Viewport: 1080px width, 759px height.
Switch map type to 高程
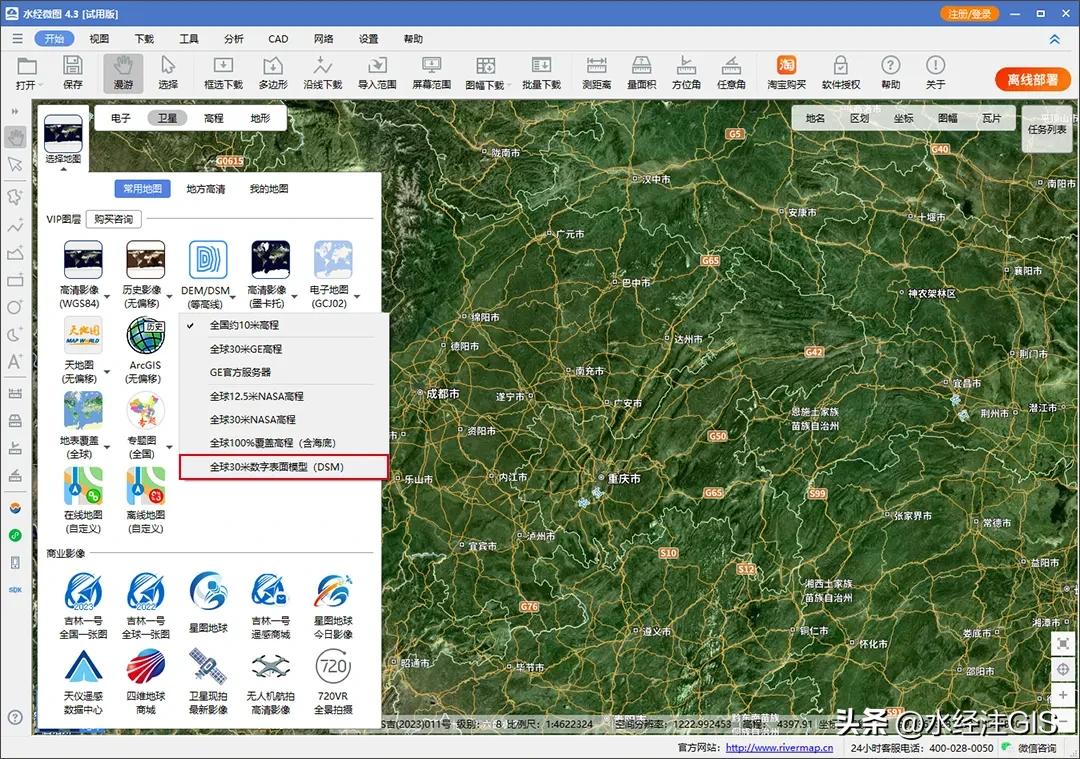(x=214, y=118)
